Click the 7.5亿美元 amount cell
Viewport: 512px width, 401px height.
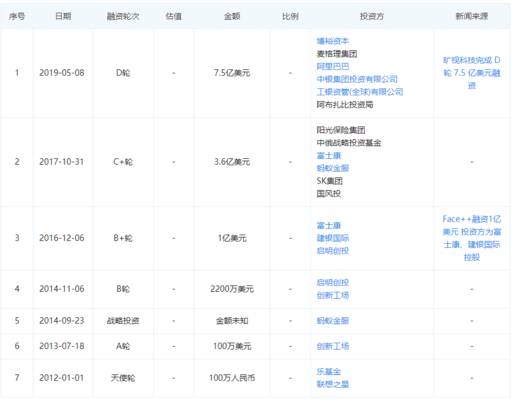[232, 73]
